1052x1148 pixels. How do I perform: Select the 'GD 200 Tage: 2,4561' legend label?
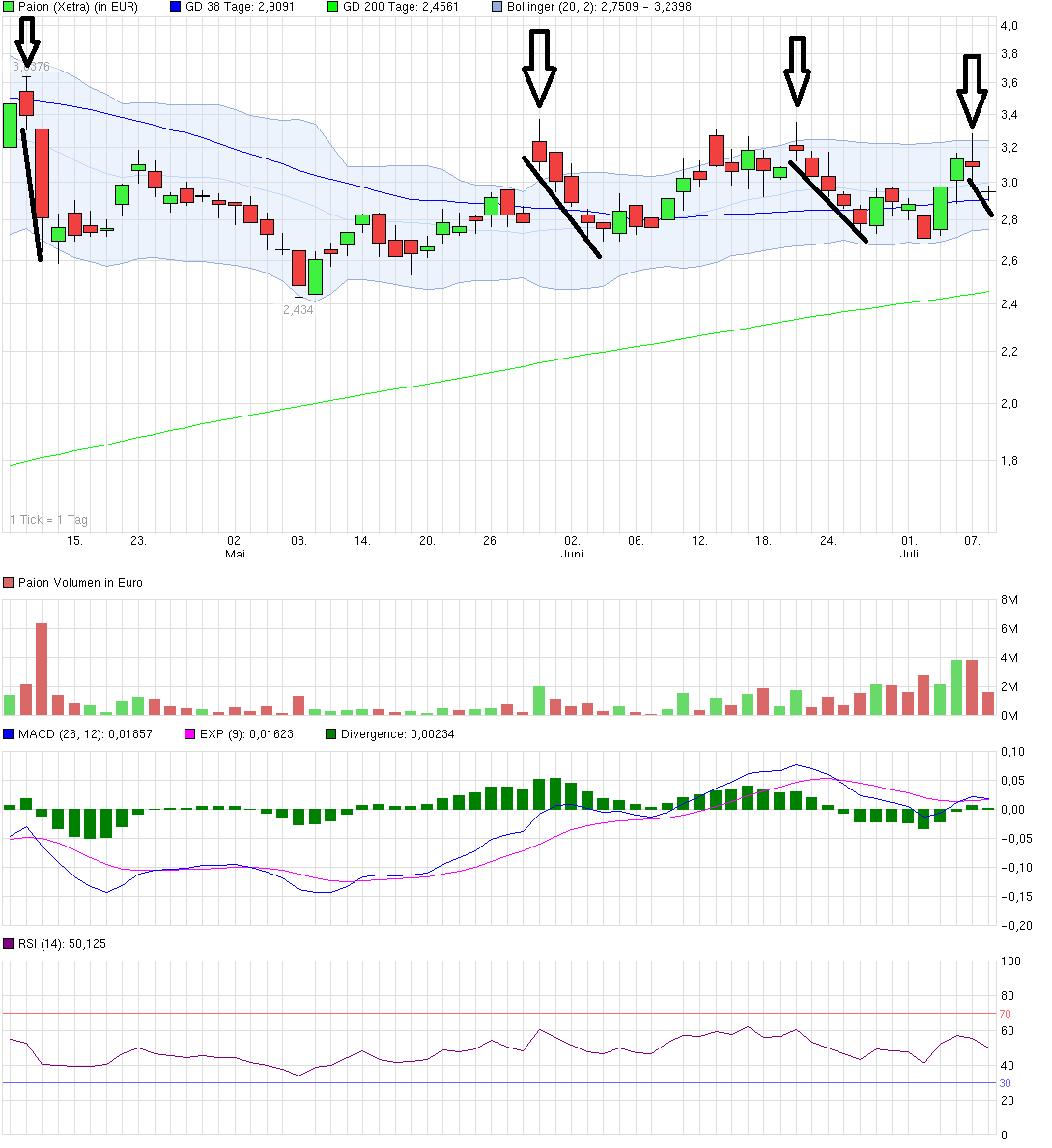[x=401, y=7]
